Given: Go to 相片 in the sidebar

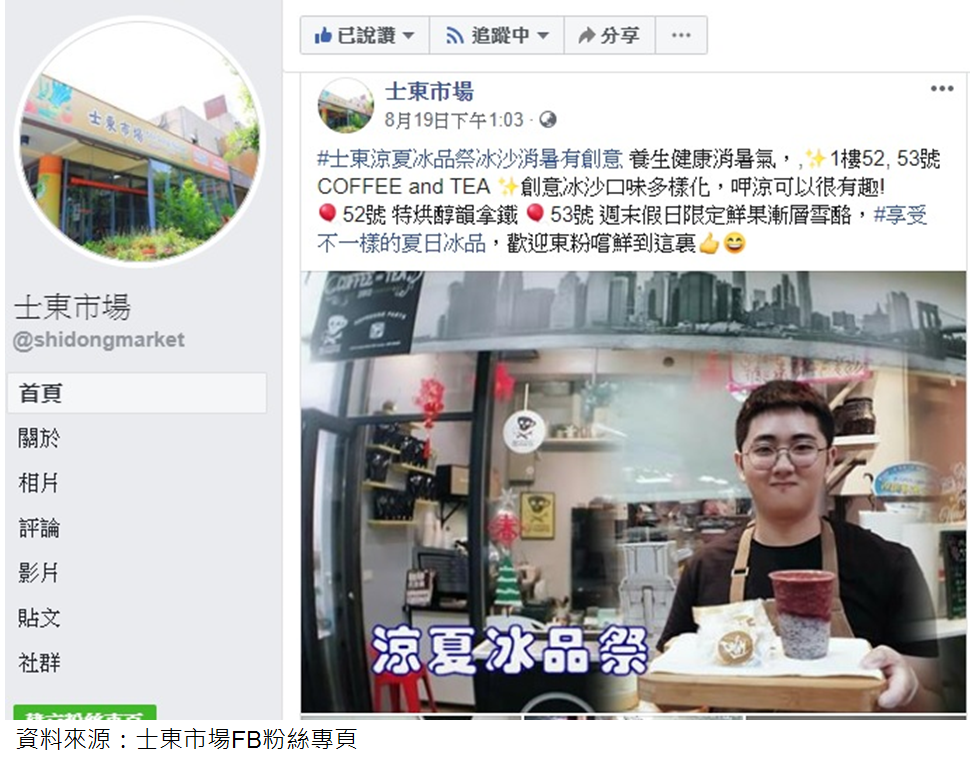Looking at the screenshot, I should coord(38,483).
